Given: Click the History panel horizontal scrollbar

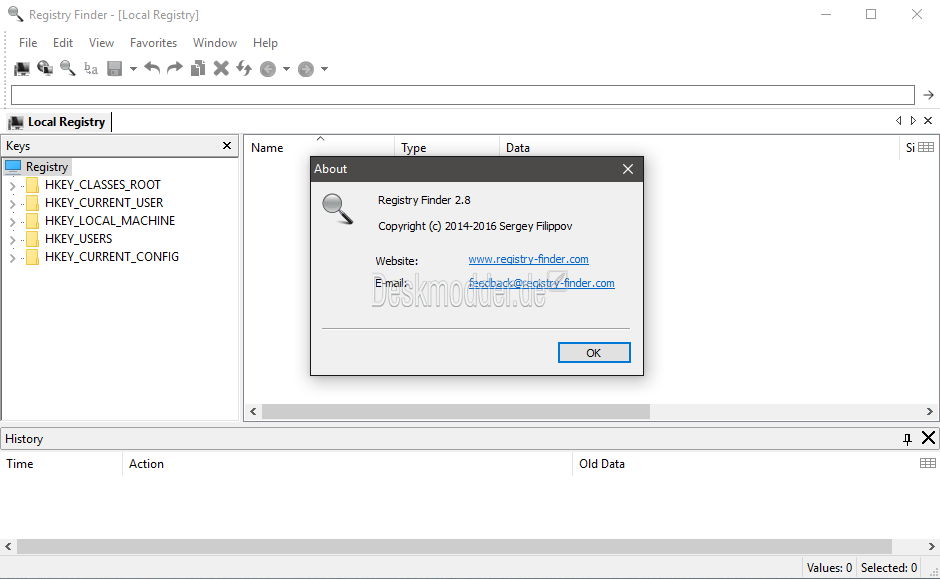Looking at the screenshot, I should 454,546.
